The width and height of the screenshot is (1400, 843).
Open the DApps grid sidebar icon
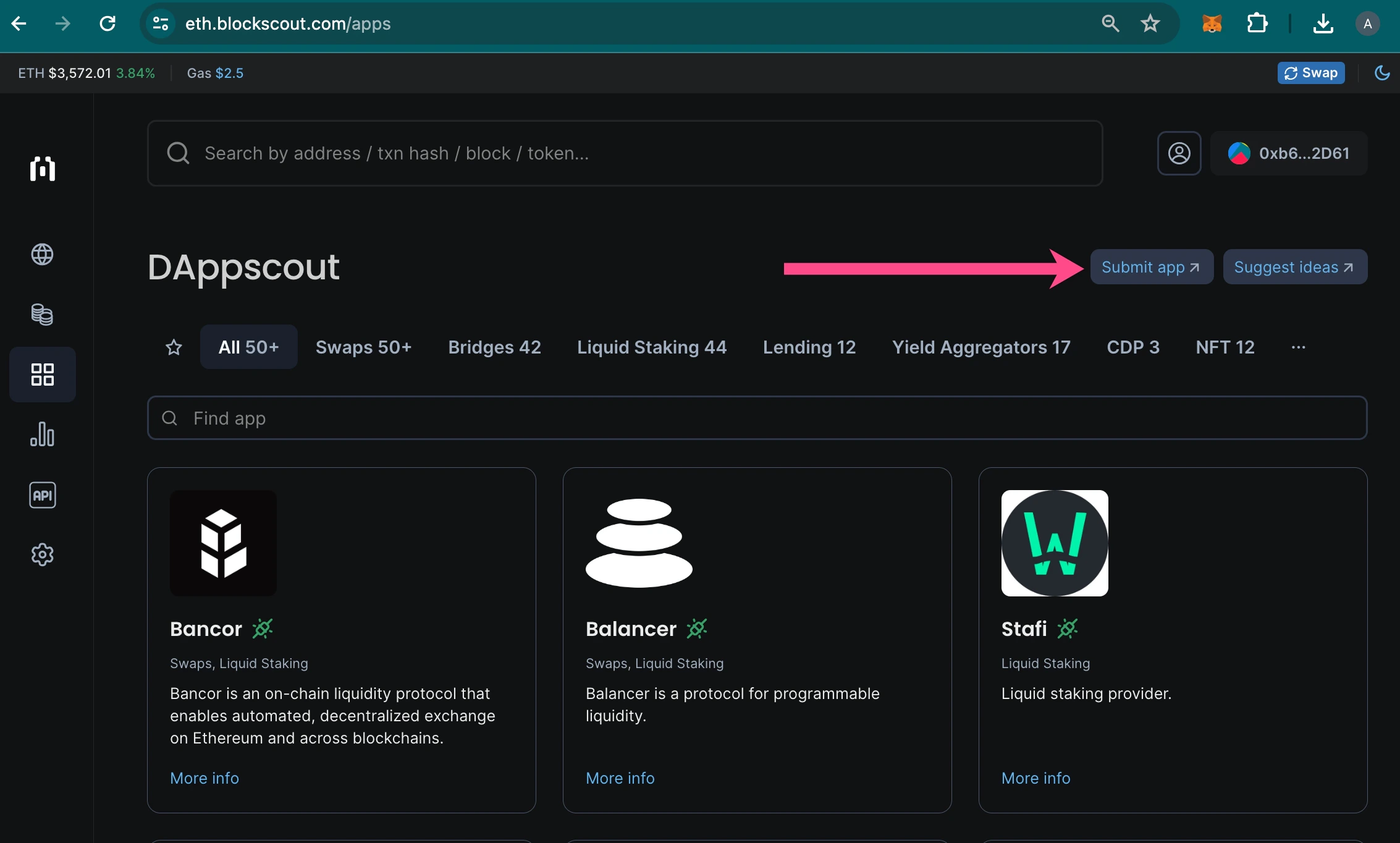42,375
